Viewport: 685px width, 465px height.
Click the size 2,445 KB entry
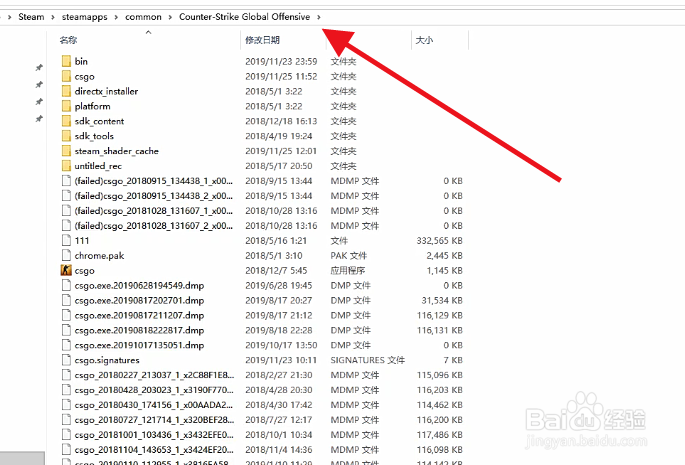444,255
